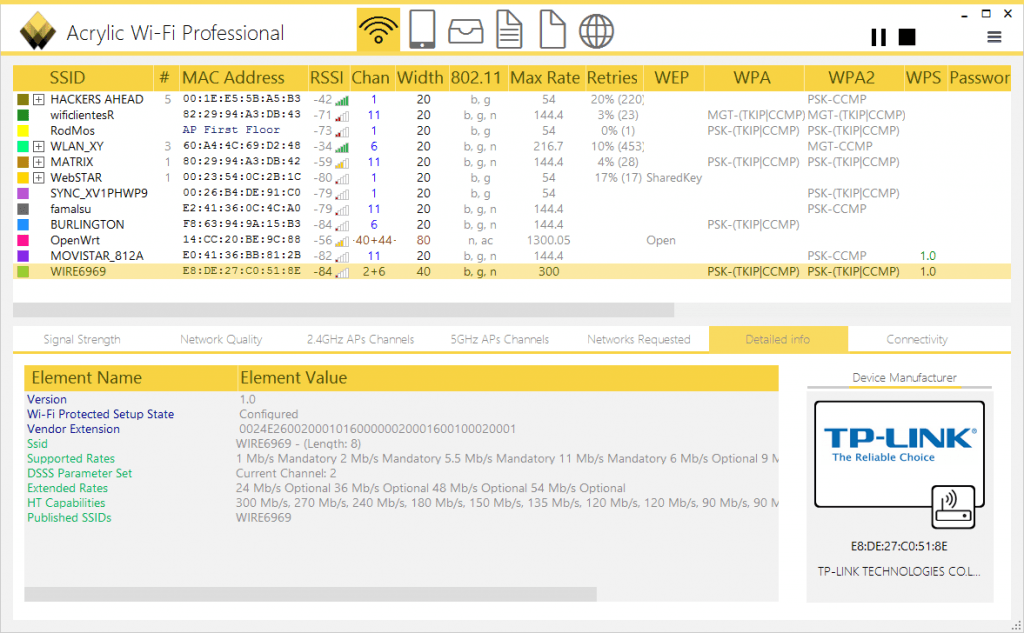Image resolution: width=1024 pixels, height=633 pixels.
Task: Click the Wi-Fi Protected Setup State element
Action: tap(101, 414)
